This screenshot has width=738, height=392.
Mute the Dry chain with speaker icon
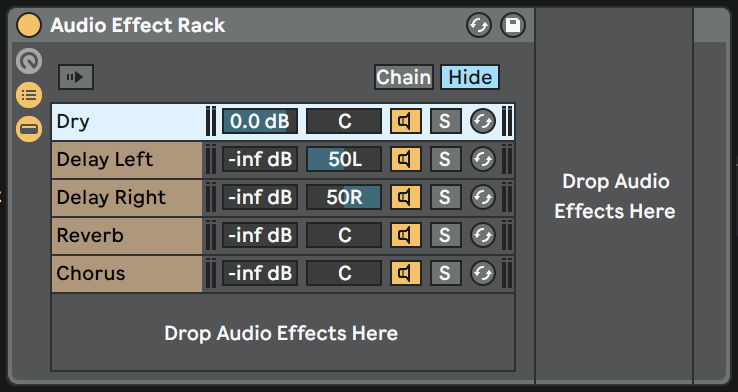[405, 121]
